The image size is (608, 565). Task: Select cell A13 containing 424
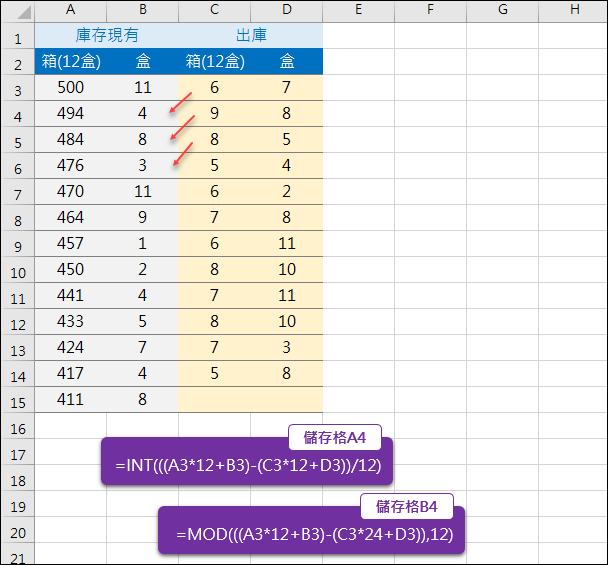pos(71,347)
